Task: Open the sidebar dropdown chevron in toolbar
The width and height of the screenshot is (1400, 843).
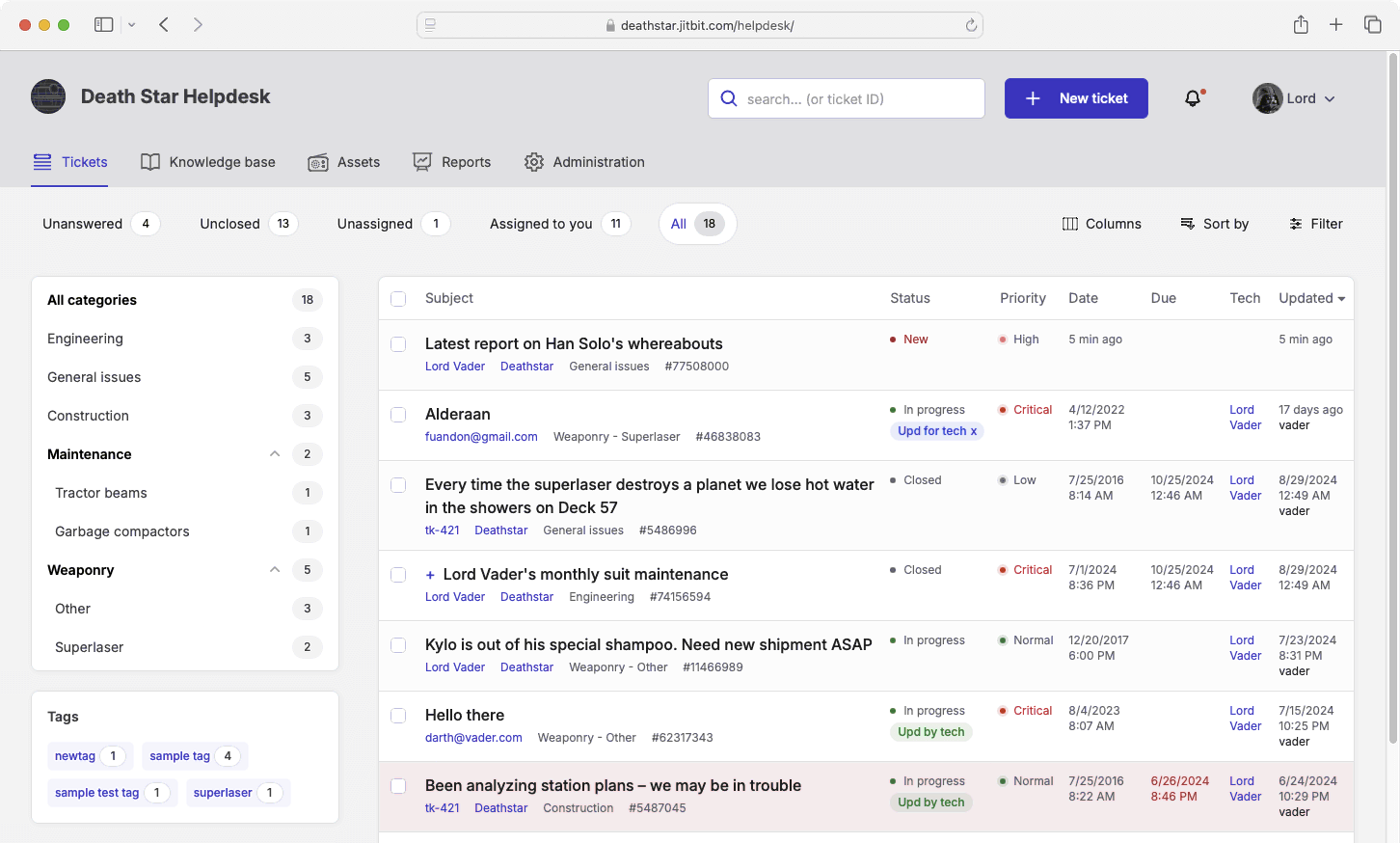Action: 132,25
